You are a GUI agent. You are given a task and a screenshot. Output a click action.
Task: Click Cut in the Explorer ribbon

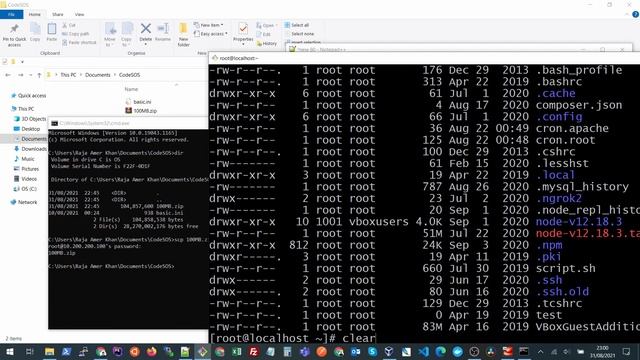click(x=69, y=25)
